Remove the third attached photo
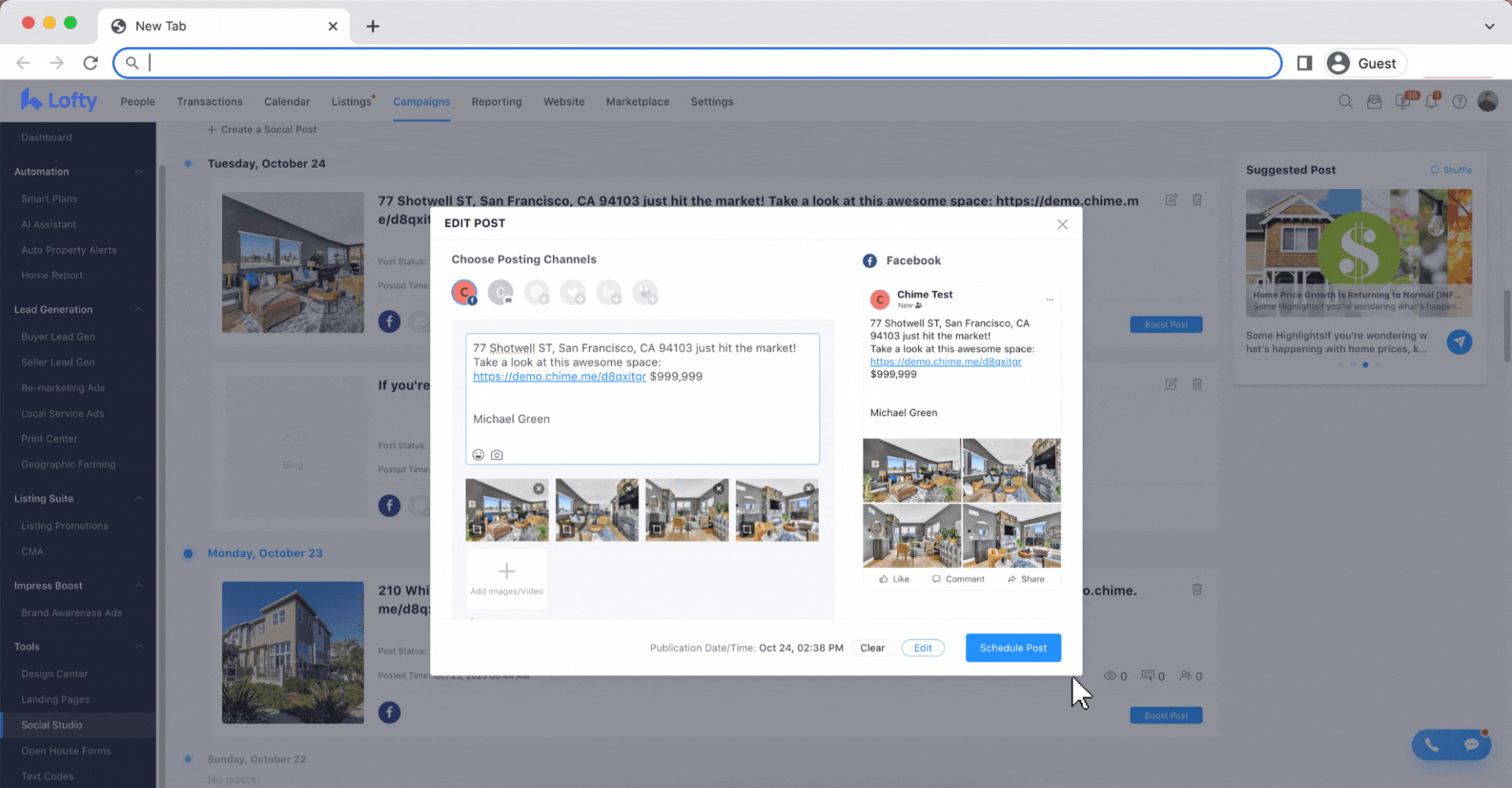This screenshot has width=1512, height=788. tap(719, 489)
